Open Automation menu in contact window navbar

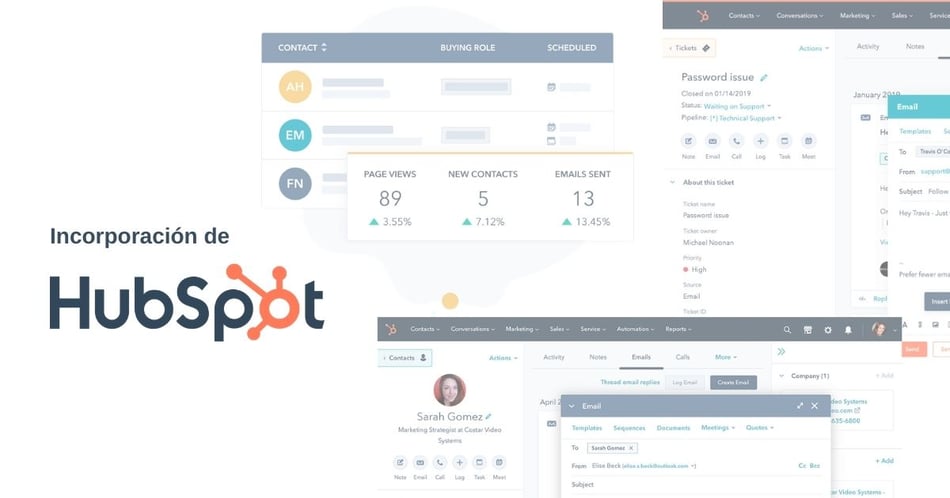click(x=636, y=329)
